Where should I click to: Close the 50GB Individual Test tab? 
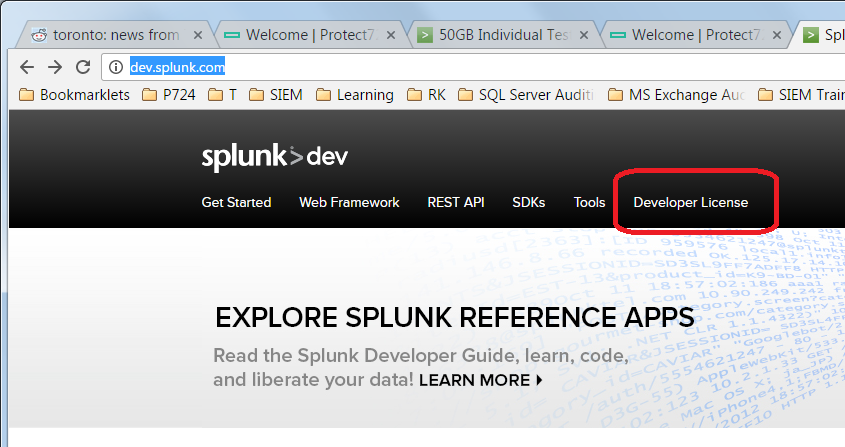click(590, 35)
